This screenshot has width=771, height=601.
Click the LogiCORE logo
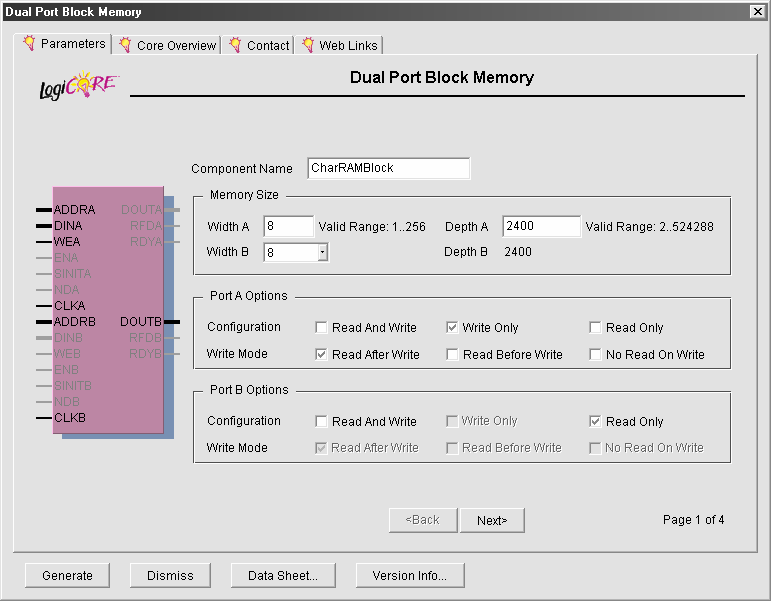79,86
